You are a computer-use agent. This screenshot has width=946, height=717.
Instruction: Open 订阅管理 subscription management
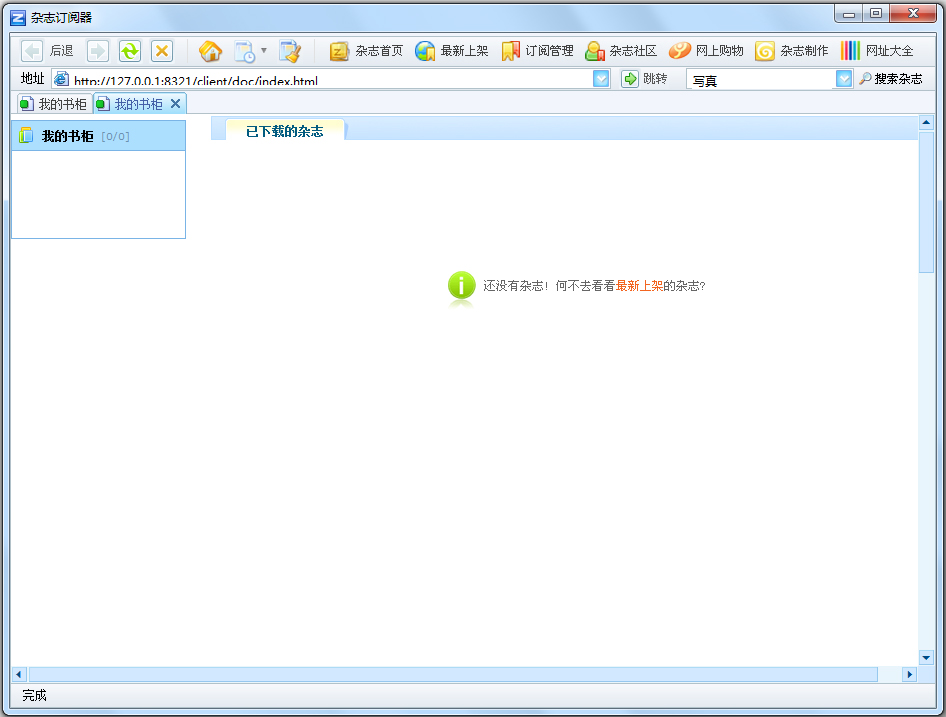(537, 51)
